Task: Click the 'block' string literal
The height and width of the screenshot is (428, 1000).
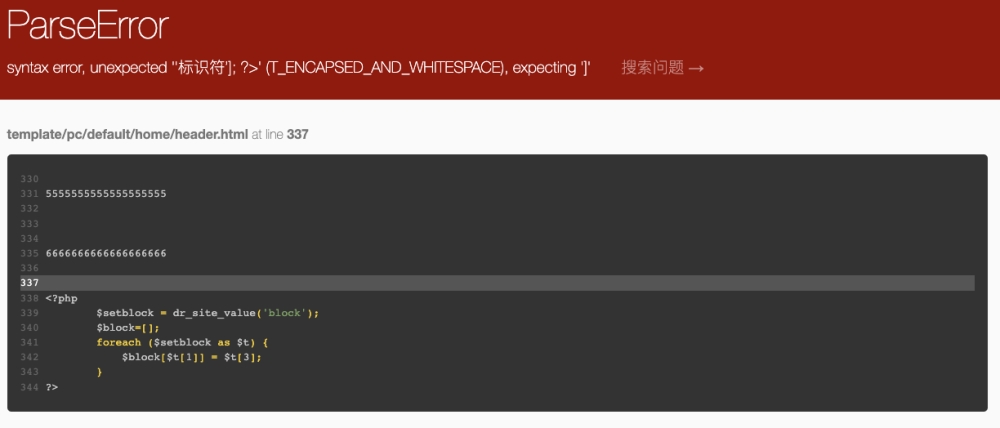Action: tap(284, 313)
